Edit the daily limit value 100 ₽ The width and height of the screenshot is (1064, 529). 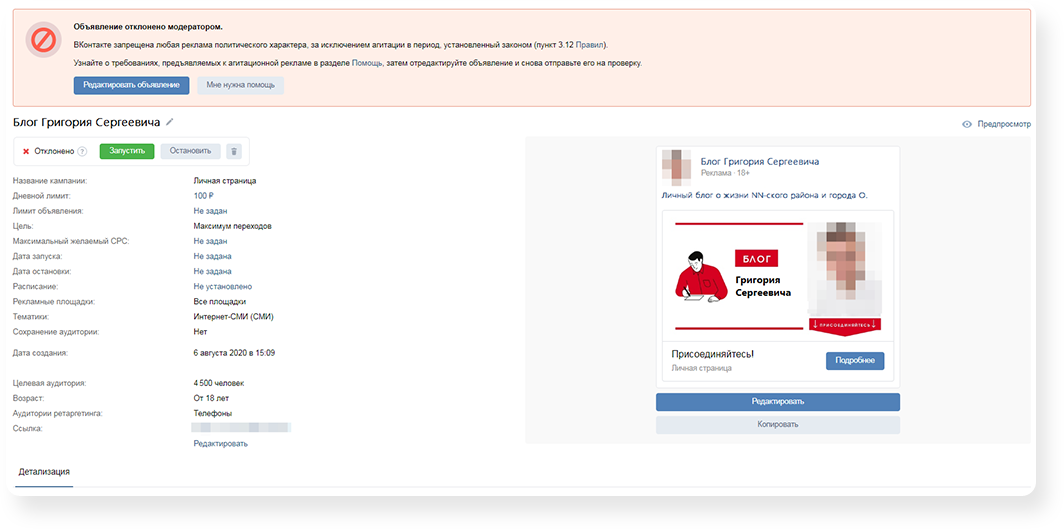pos(204,196)
